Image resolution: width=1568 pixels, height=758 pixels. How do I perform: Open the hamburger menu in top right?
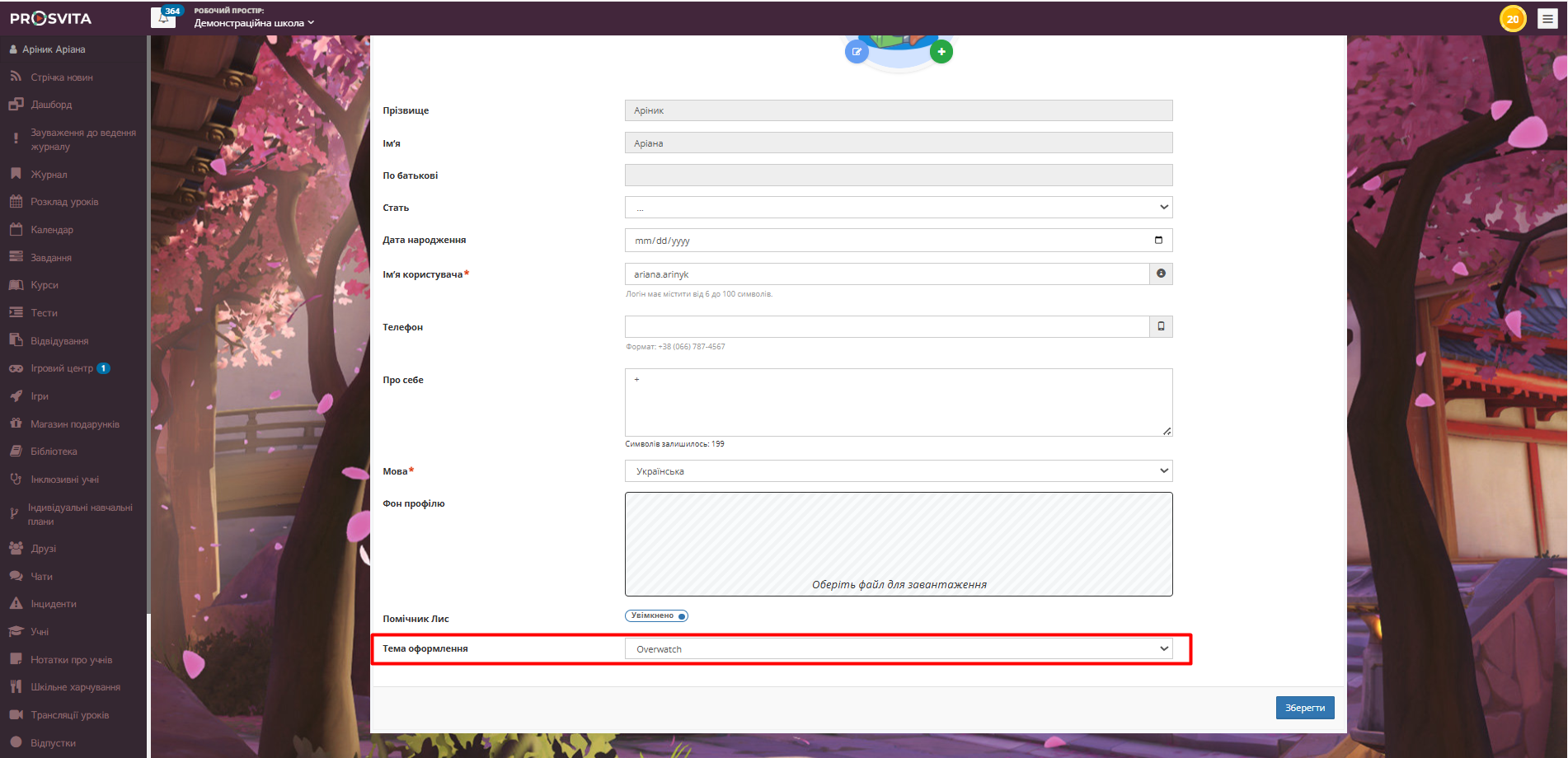coord(1547,19)
